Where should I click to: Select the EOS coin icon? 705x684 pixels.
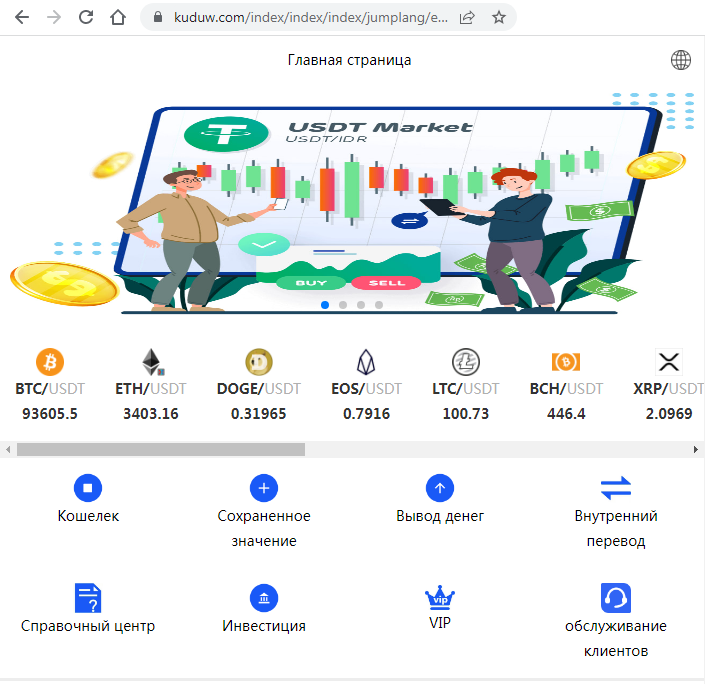click(366, 362)
